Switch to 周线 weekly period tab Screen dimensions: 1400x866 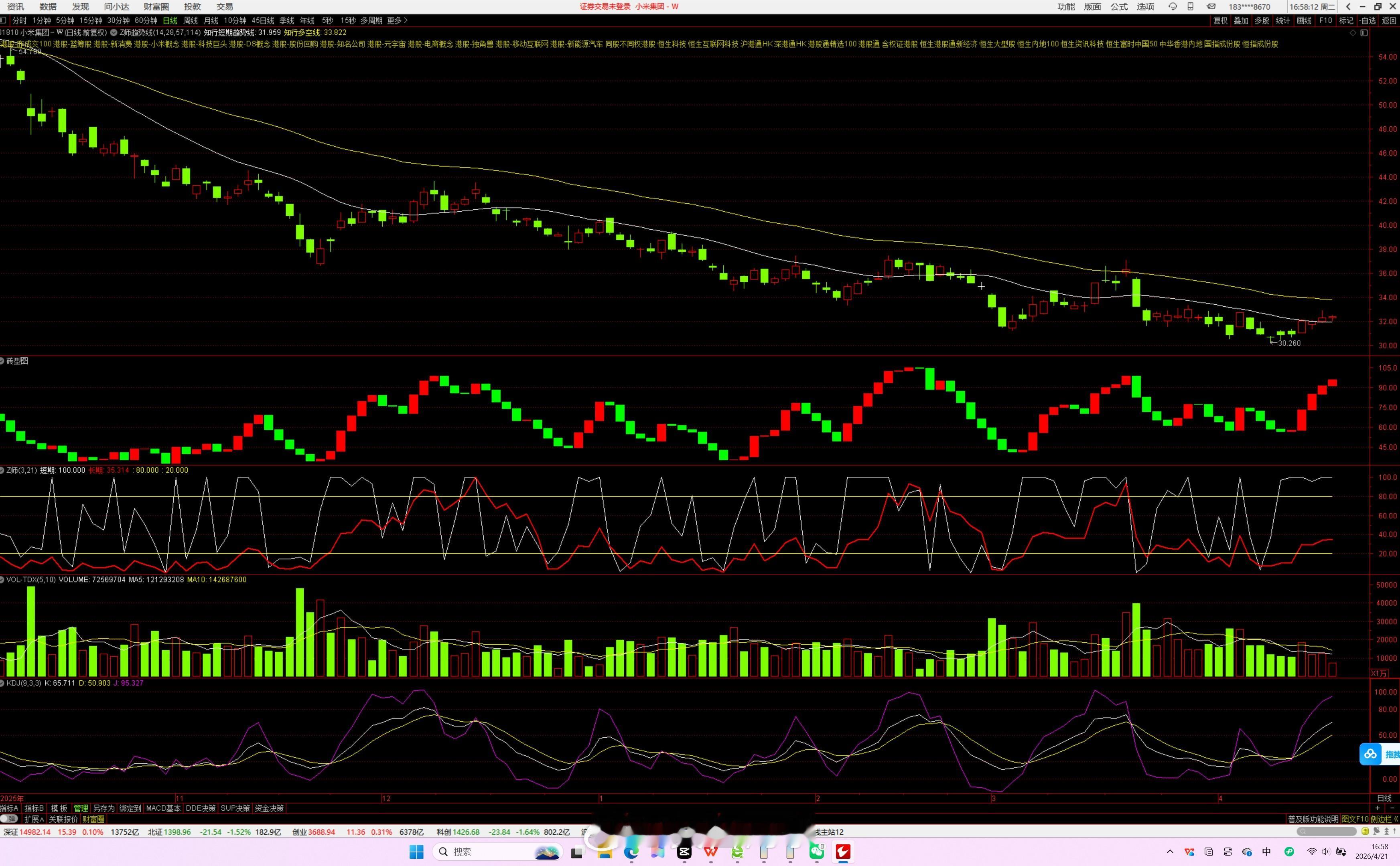coord(190,20)
